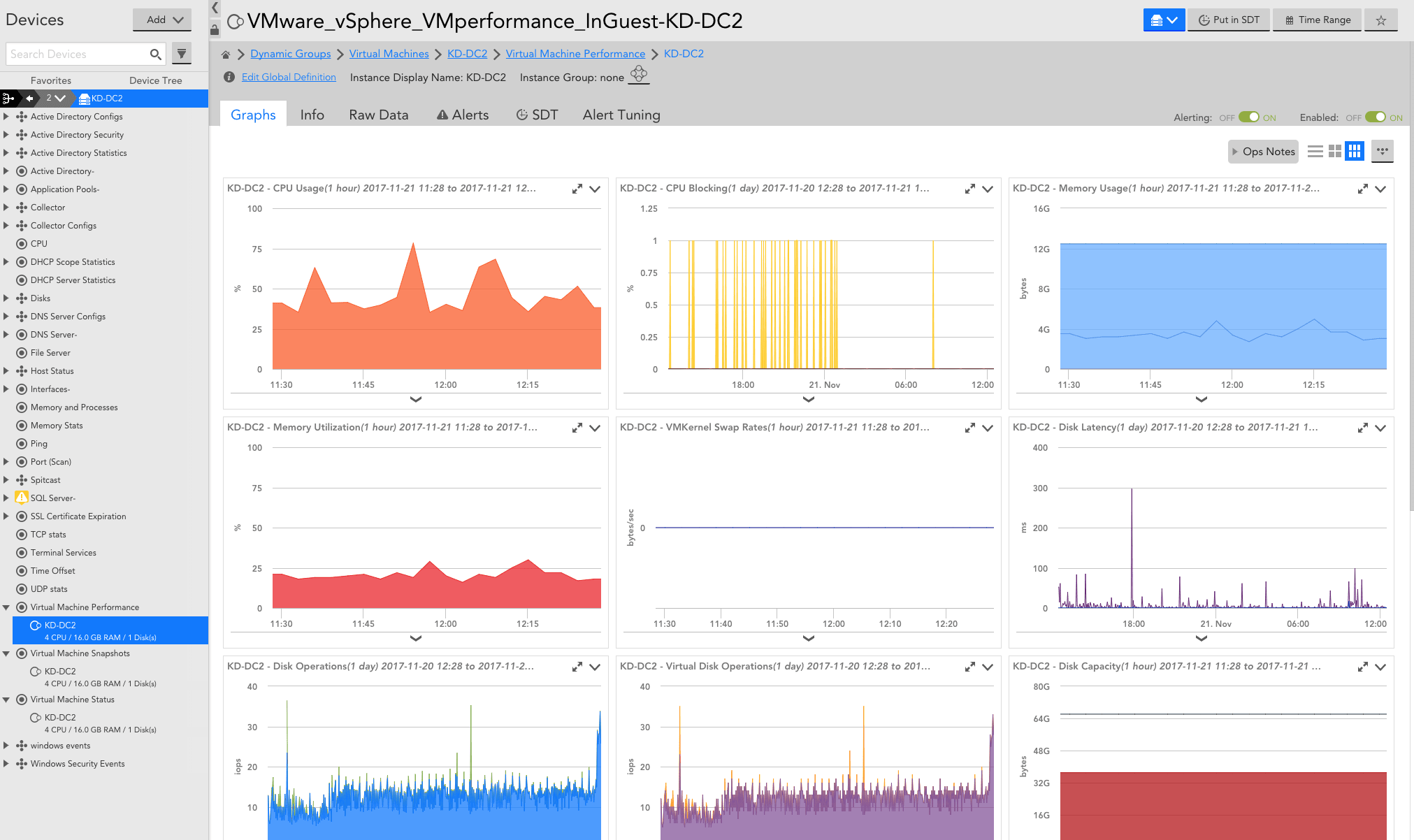This screenshot has height=840, width=1414.
Task: Click the Put in SDT button
Action: click(1229, 20)
